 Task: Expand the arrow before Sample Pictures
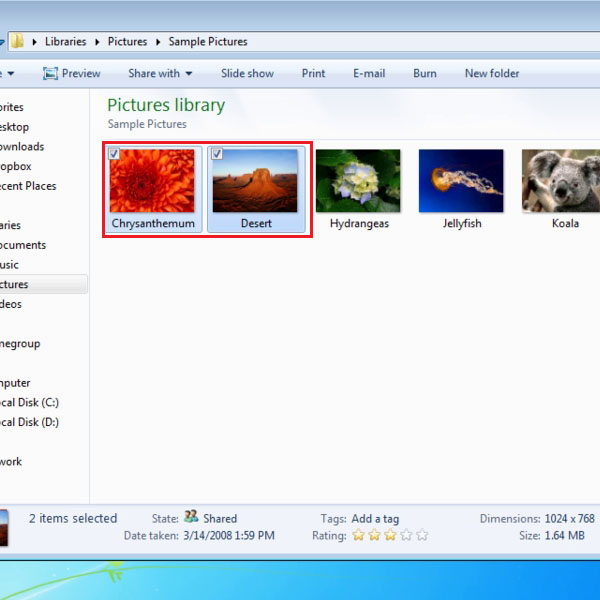point(158,42)
